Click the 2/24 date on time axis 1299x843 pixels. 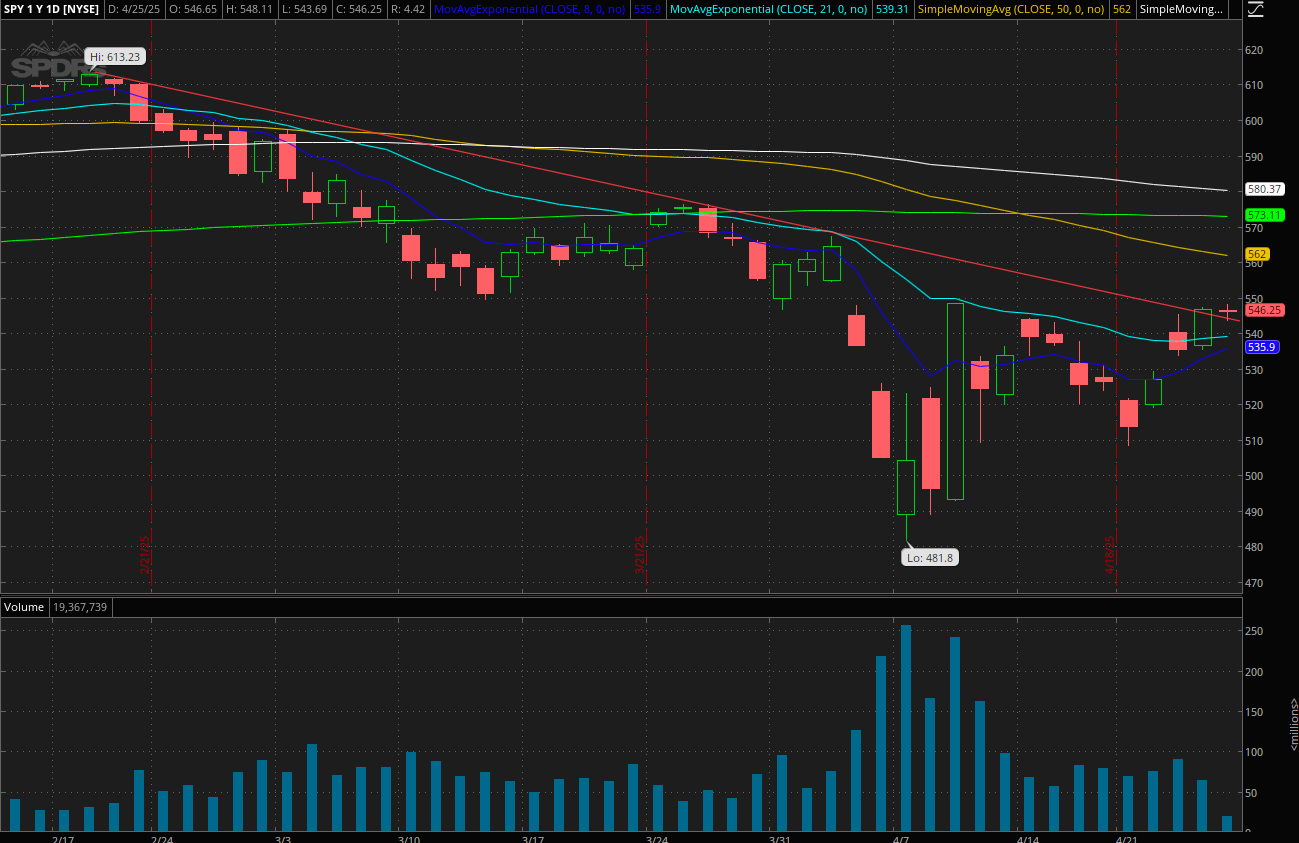coord(163,839)
